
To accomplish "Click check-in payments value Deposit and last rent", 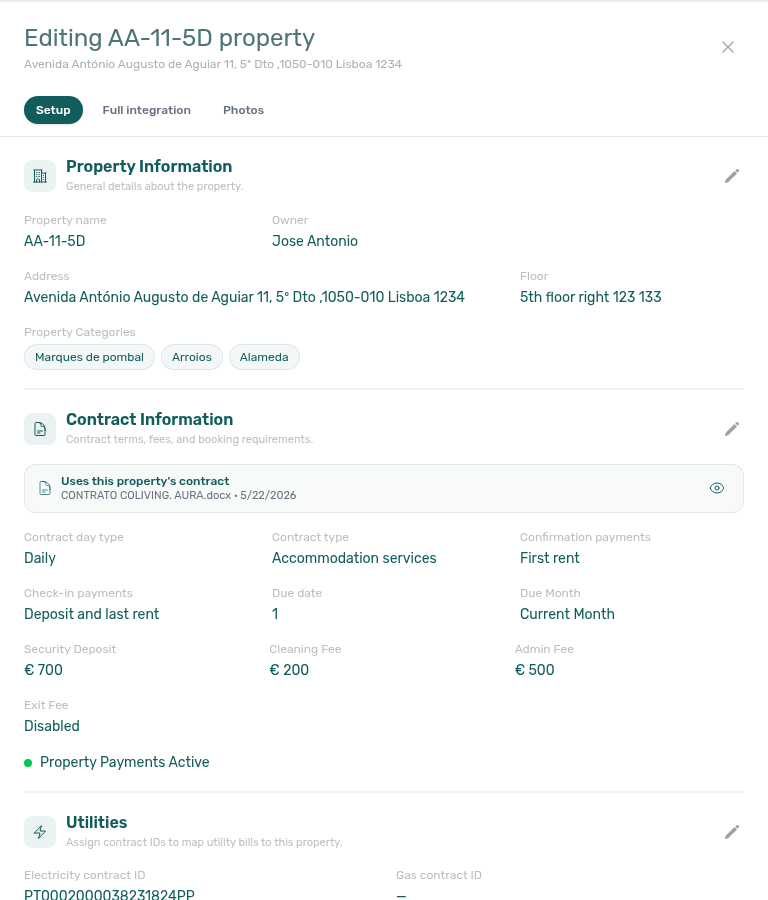I will tap(91, 614).
